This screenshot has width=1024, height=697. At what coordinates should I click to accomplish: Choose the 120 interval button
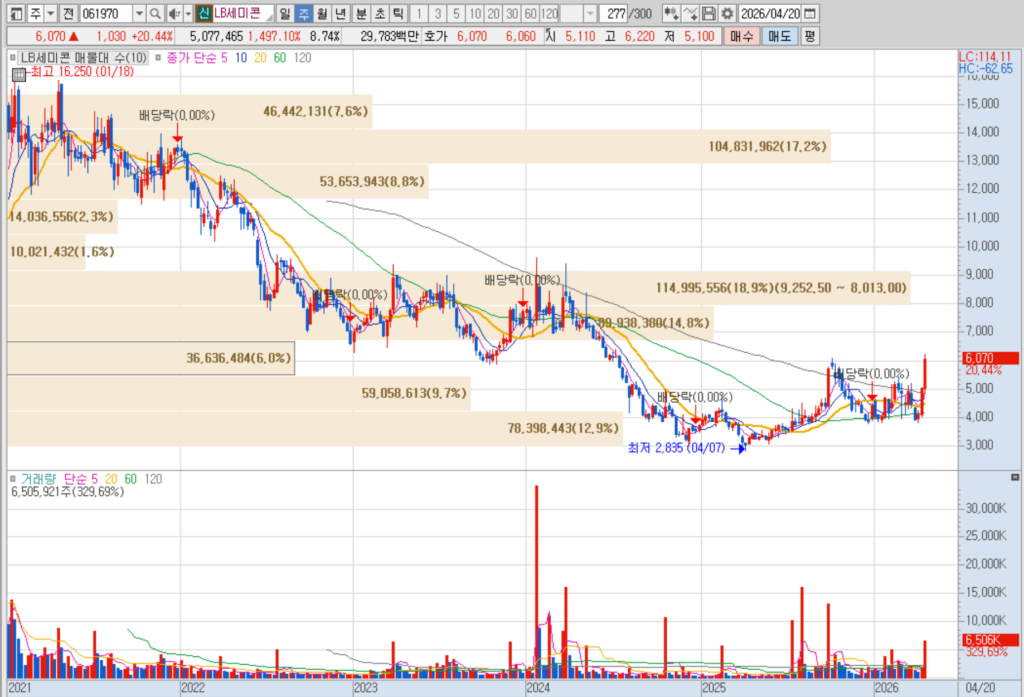pos(549,13)
